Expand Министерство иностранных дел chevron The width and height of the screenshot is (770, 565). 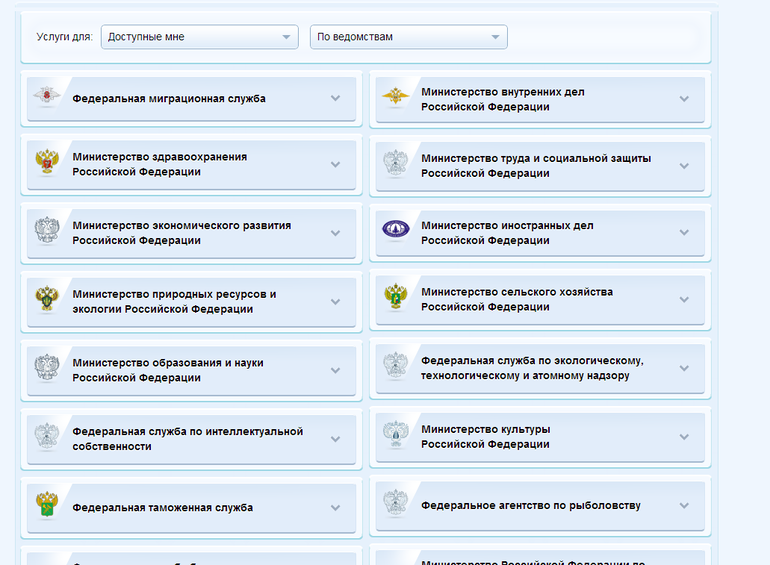click(x=684, y=232)
